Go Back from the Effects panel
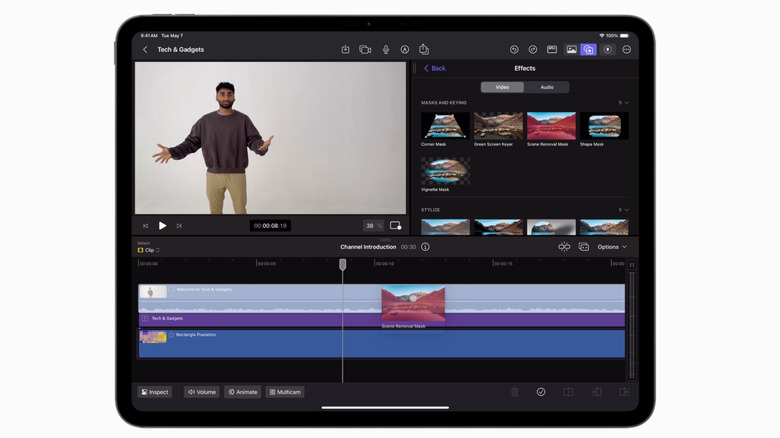 [x=435, y=68]
